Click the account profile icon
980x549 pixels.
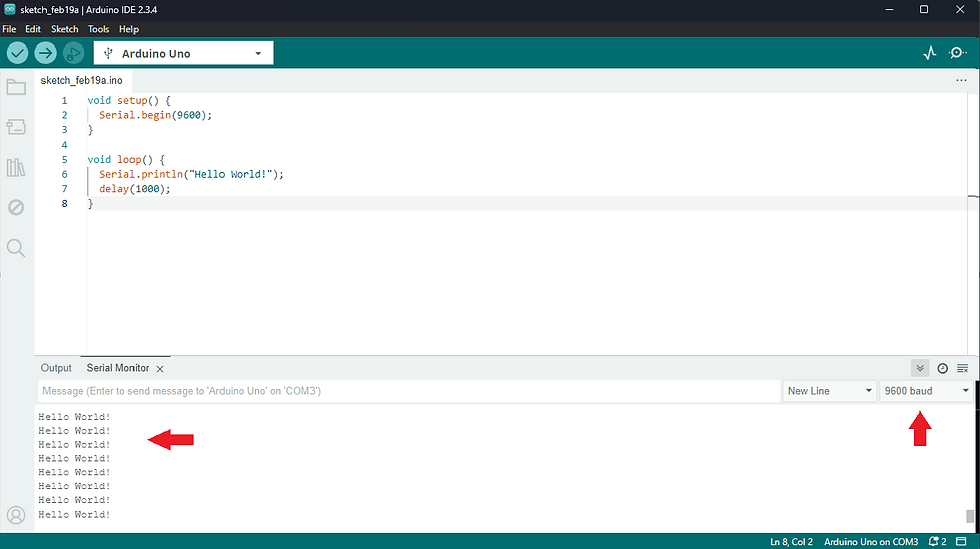click(16, 515)
